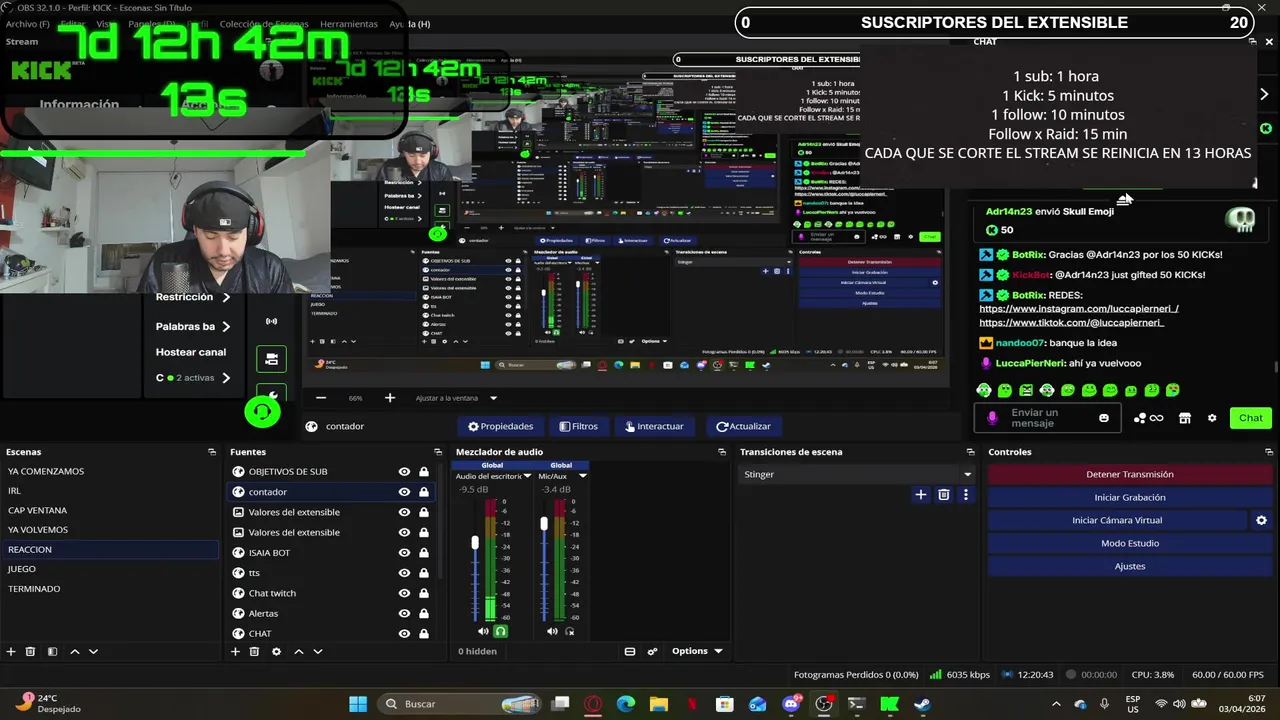Click the Enviar un mensaje chat field
This screenshot has height=720, width=1280.
1046,418
